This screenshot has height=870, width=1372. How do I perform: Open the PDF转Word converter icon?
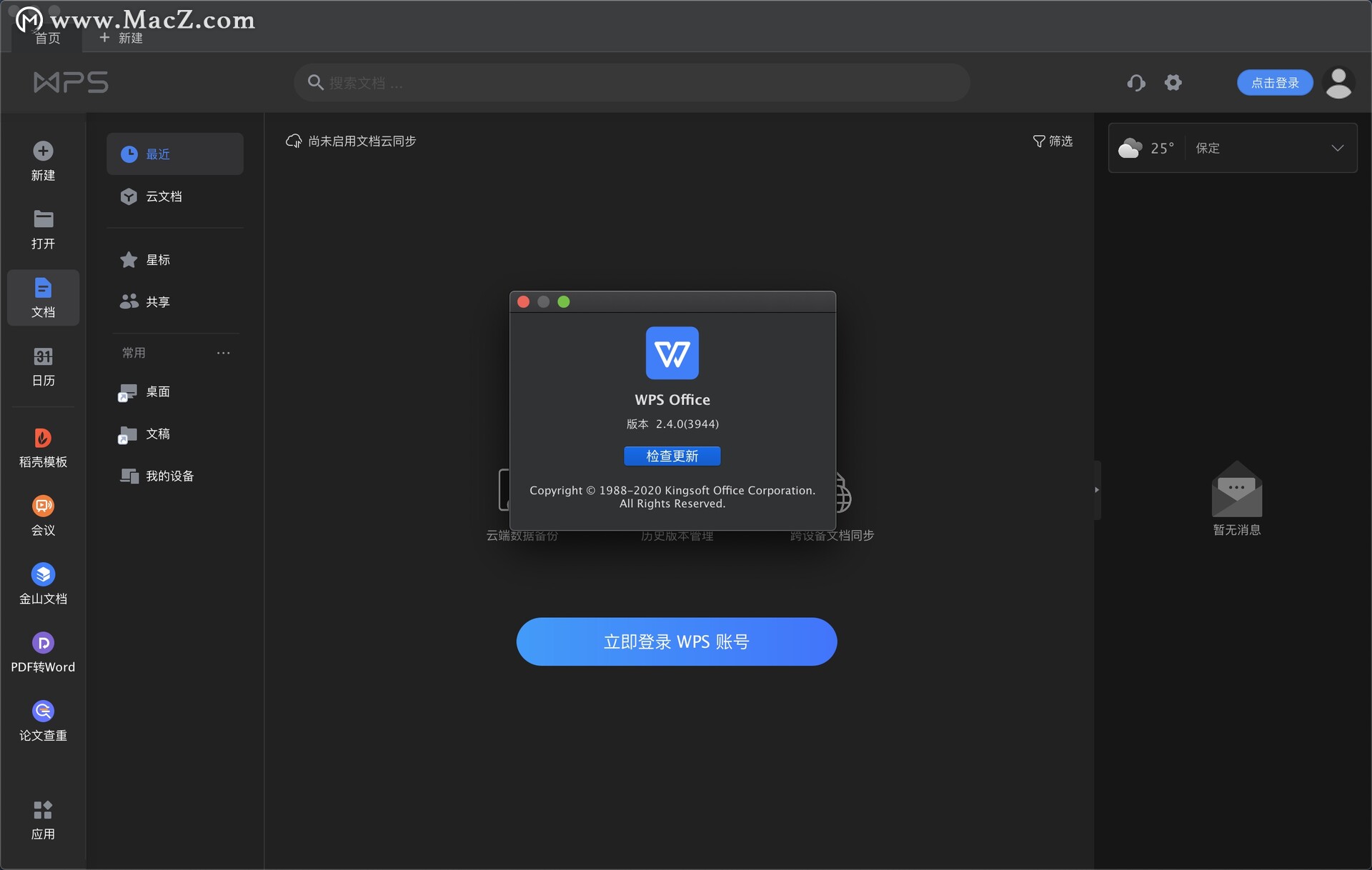click(x=43, y=643)
